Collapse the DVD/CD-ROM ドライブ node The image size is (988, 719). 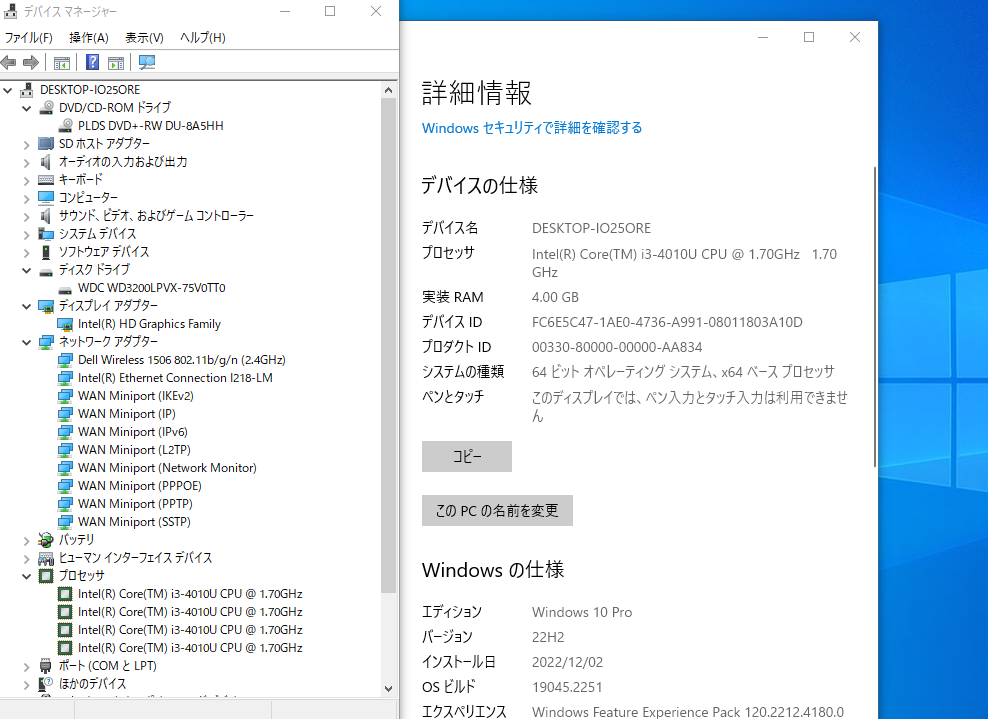click(x=26, y=108)
